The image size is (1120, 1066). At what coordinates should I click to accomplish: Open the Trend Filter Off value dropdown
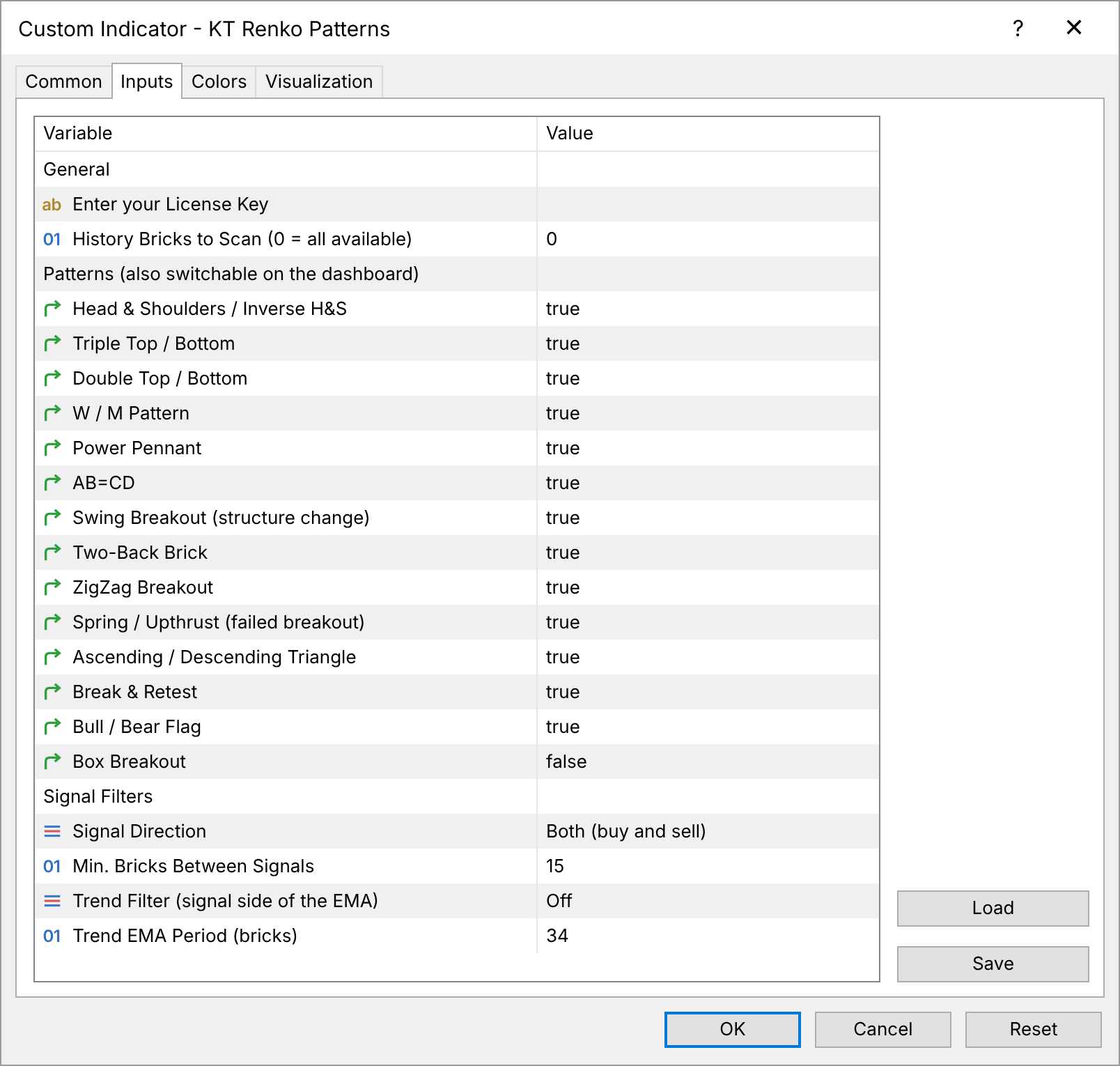coord(708,901)
